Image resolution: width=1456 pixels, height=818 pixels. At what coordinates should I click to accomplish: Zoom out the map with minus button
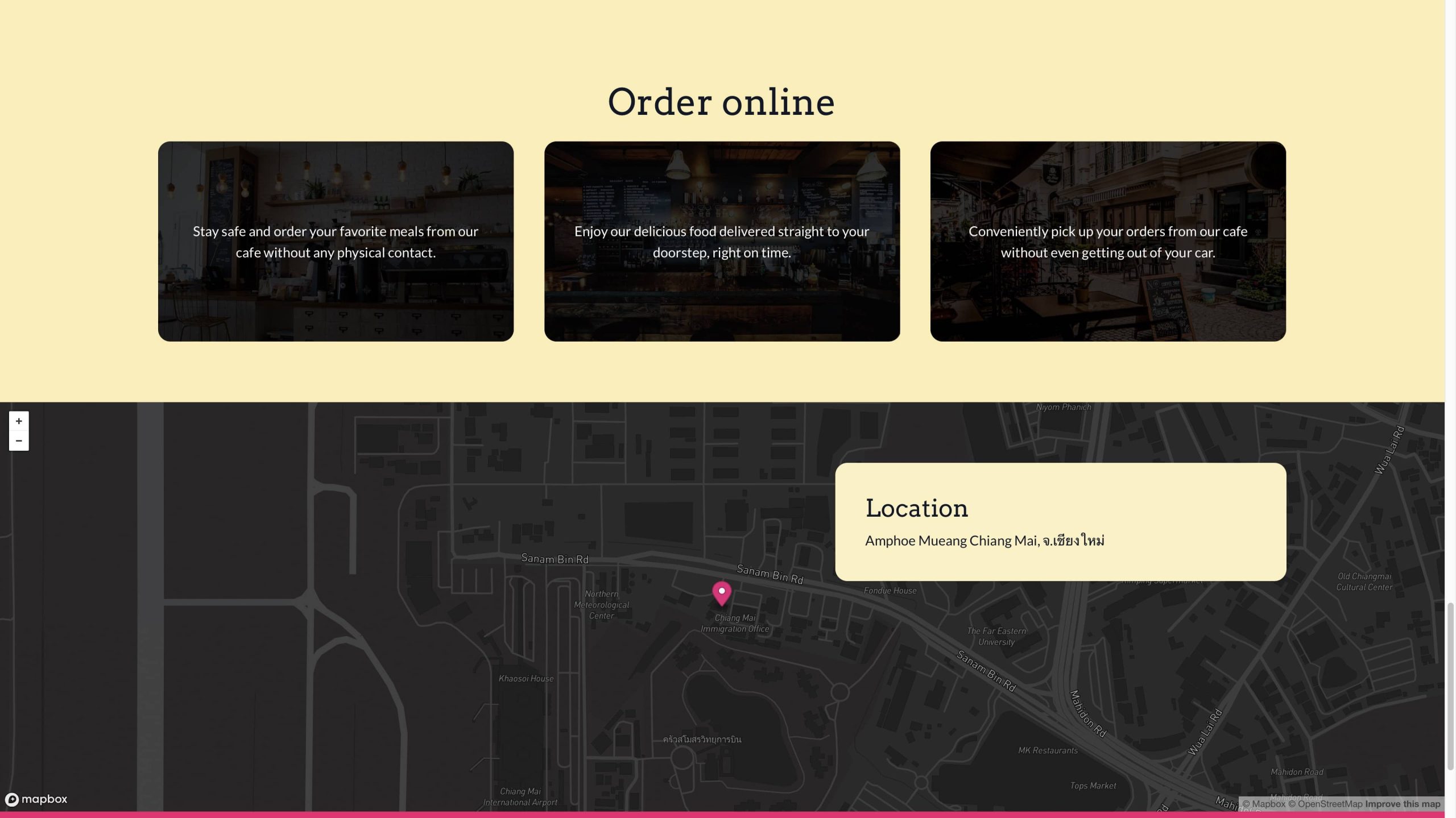tap(19, 441)
